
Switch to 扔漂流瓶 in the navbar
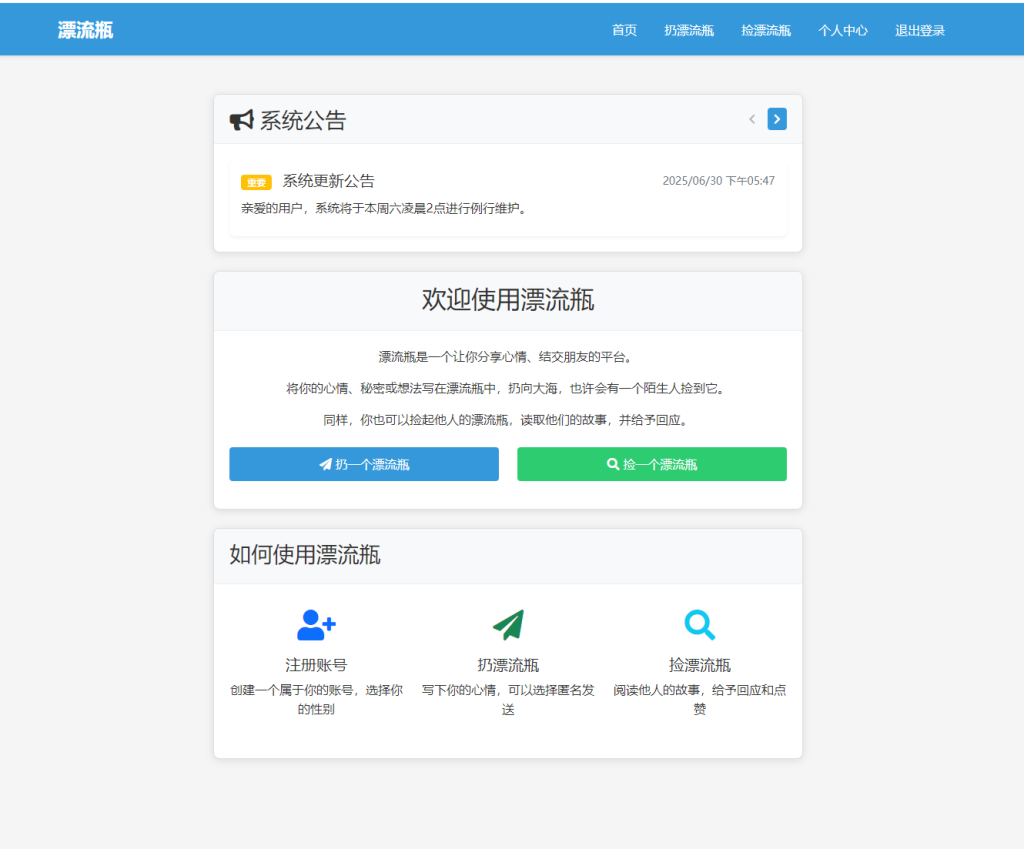688,30
